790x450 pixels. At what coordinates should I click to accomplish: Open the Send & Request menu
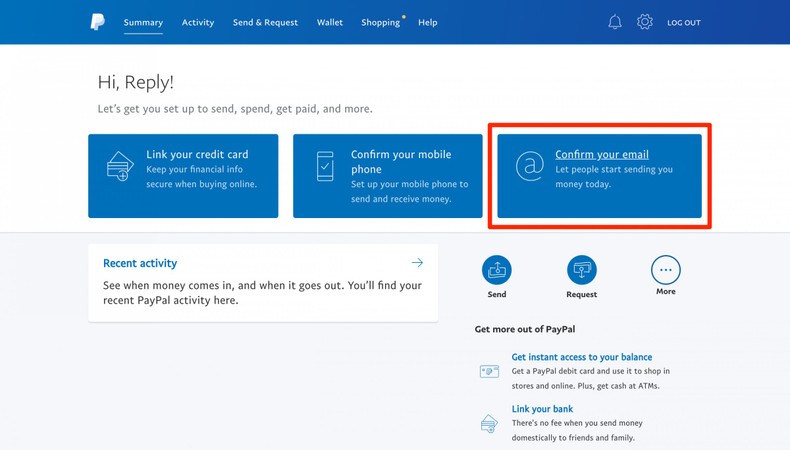tap(265, 22)
